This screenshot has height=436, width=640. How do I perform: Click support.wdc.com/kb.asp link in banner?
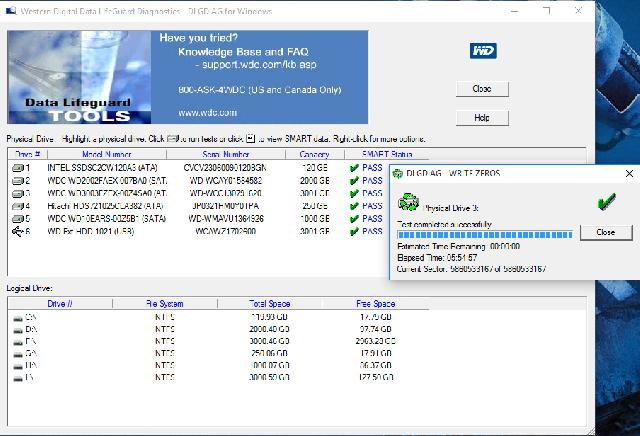(x=259, y=65)
